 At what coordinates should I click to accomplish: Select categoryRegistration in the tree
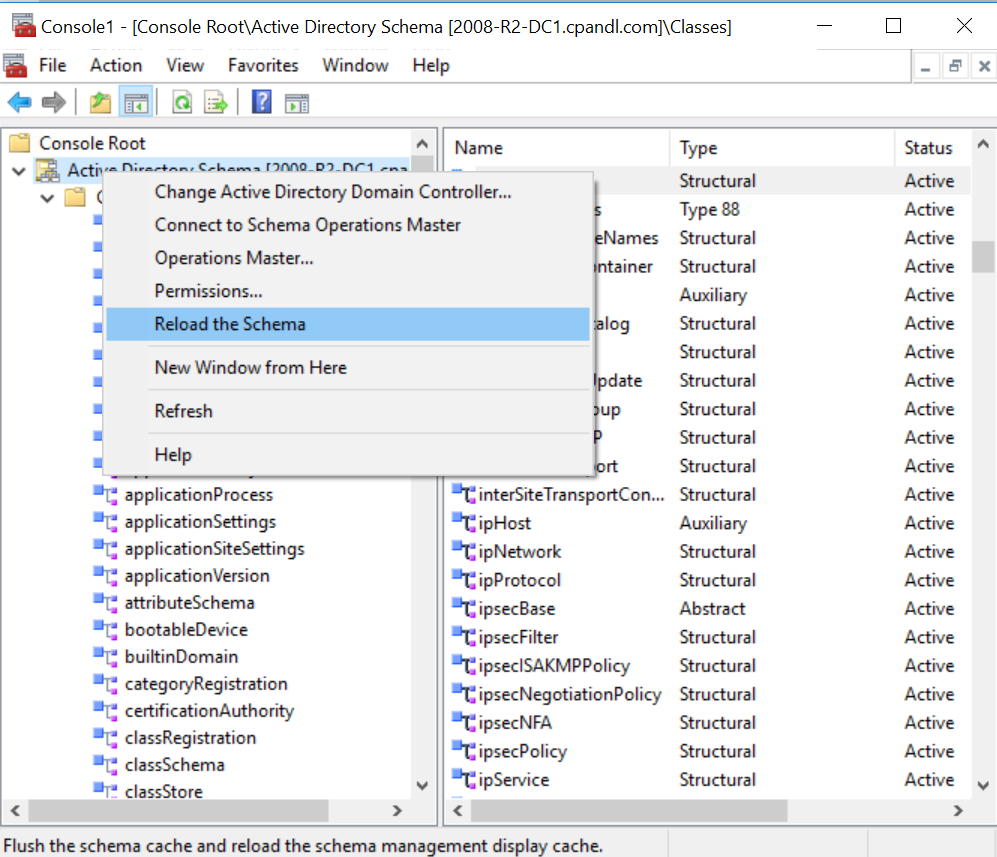(x=206, y=684)
